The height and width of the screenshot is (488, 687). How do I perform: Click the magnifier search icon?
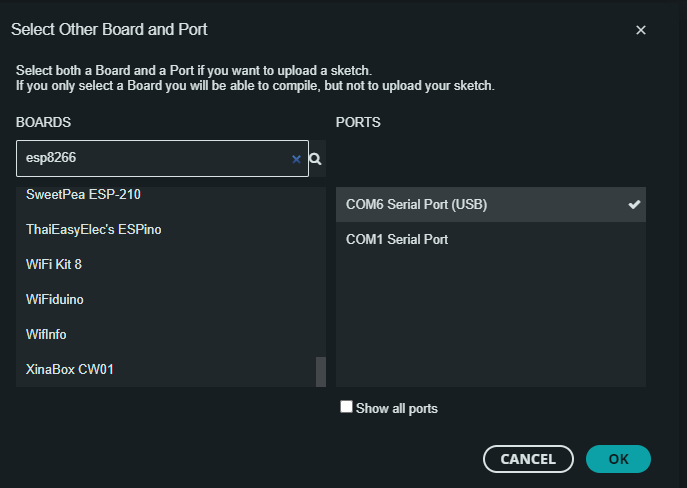(315, 159)
